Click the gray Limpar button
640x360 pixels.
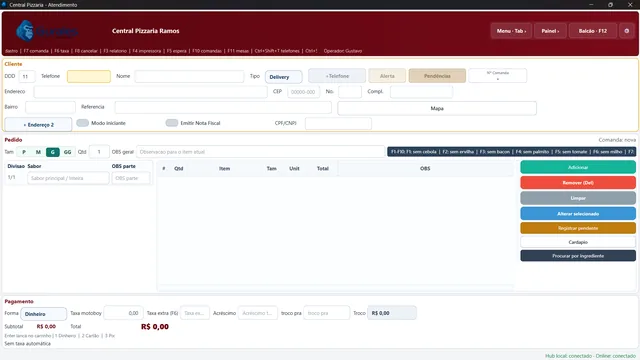pos(578,198)
